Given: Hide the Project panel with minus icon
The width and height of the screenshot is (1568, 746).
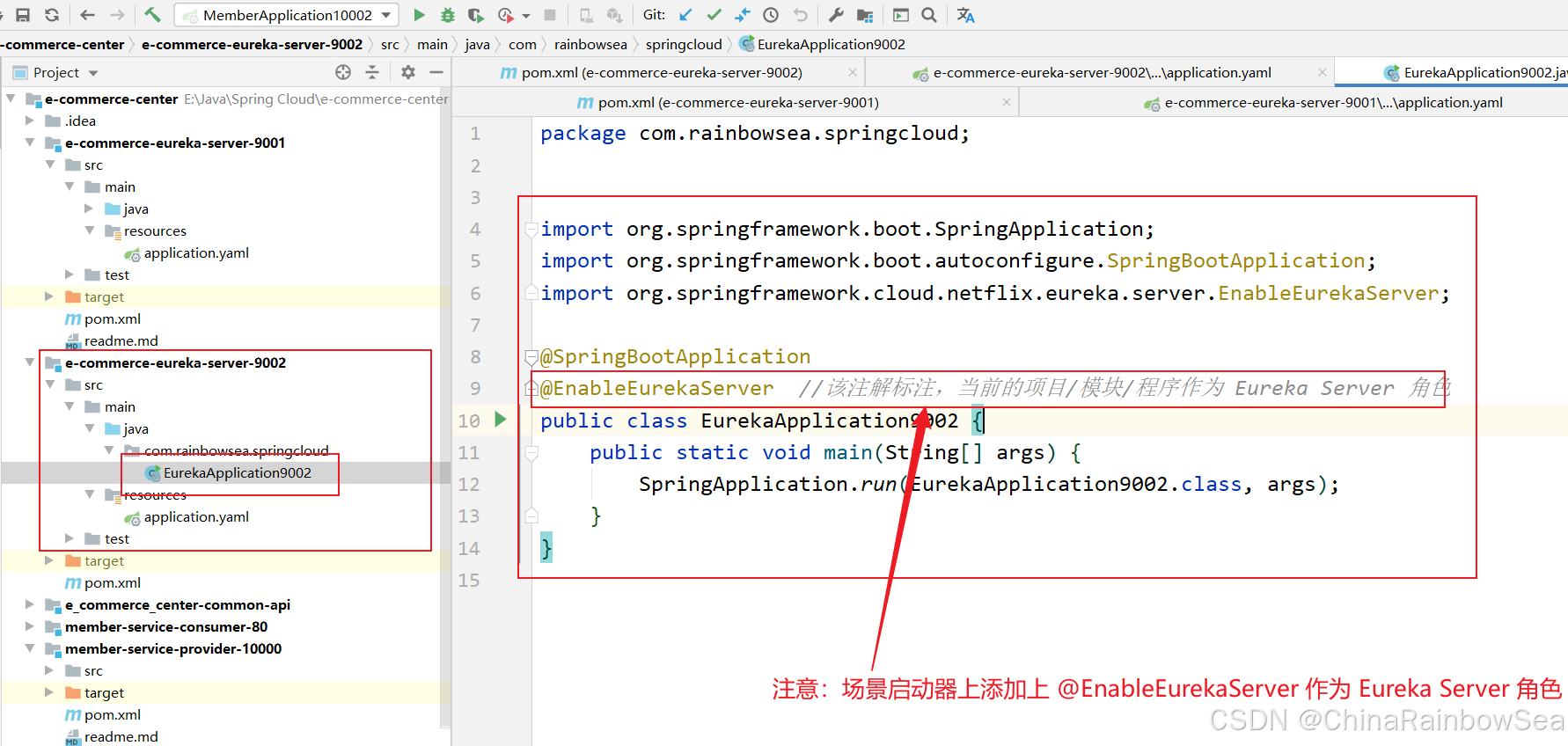Looking at the screenshot, I should tap(436, 72).
